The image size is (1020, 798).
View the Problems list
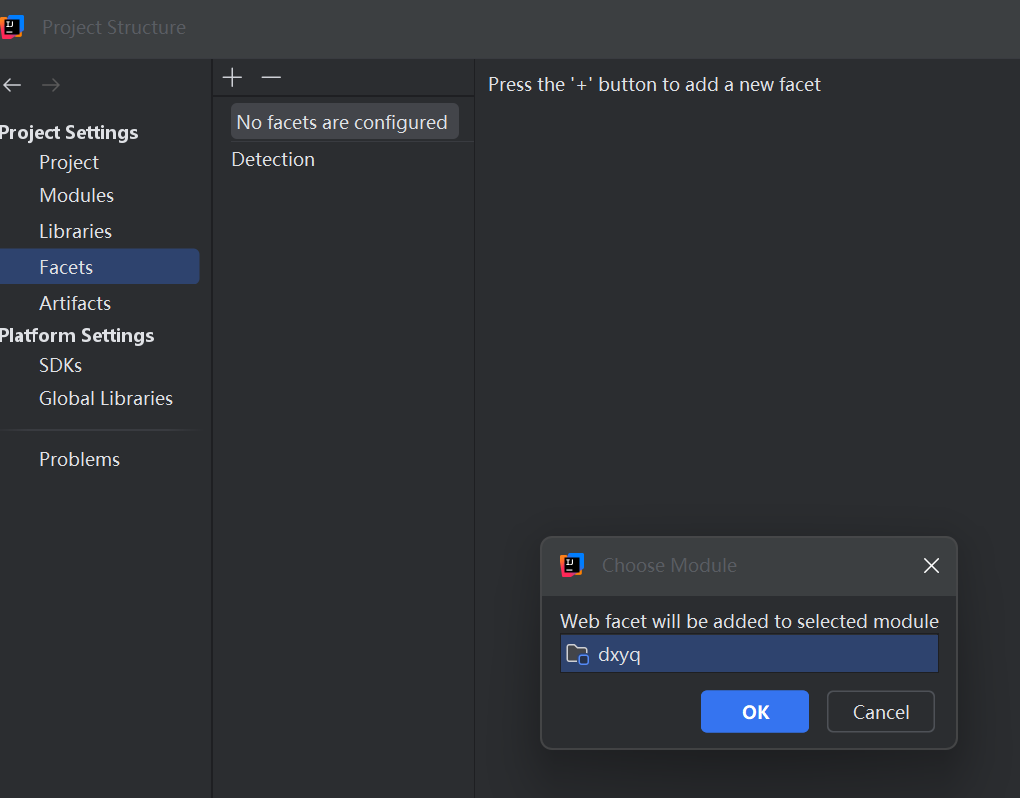(79, 459)
